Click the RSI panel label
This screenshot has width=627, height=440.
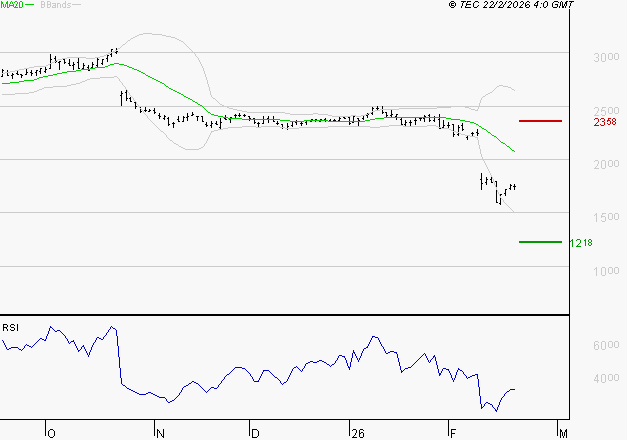(10, 327)
